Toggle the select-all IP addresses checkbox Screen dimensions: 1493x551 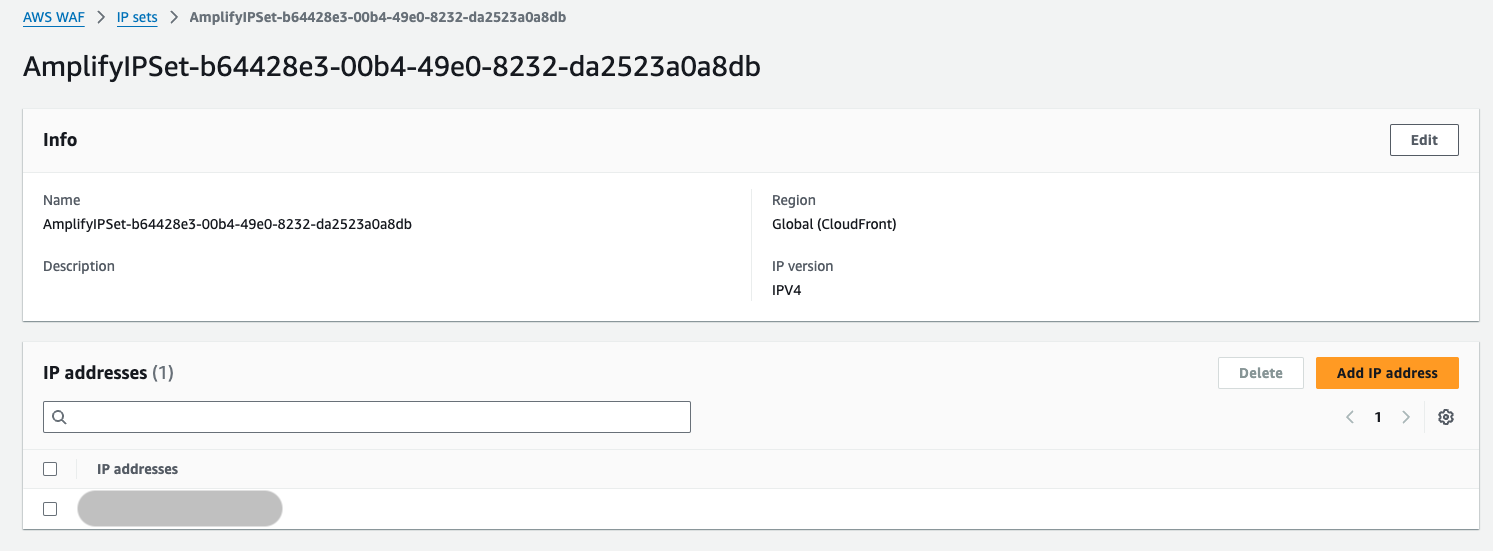(50, 469)
